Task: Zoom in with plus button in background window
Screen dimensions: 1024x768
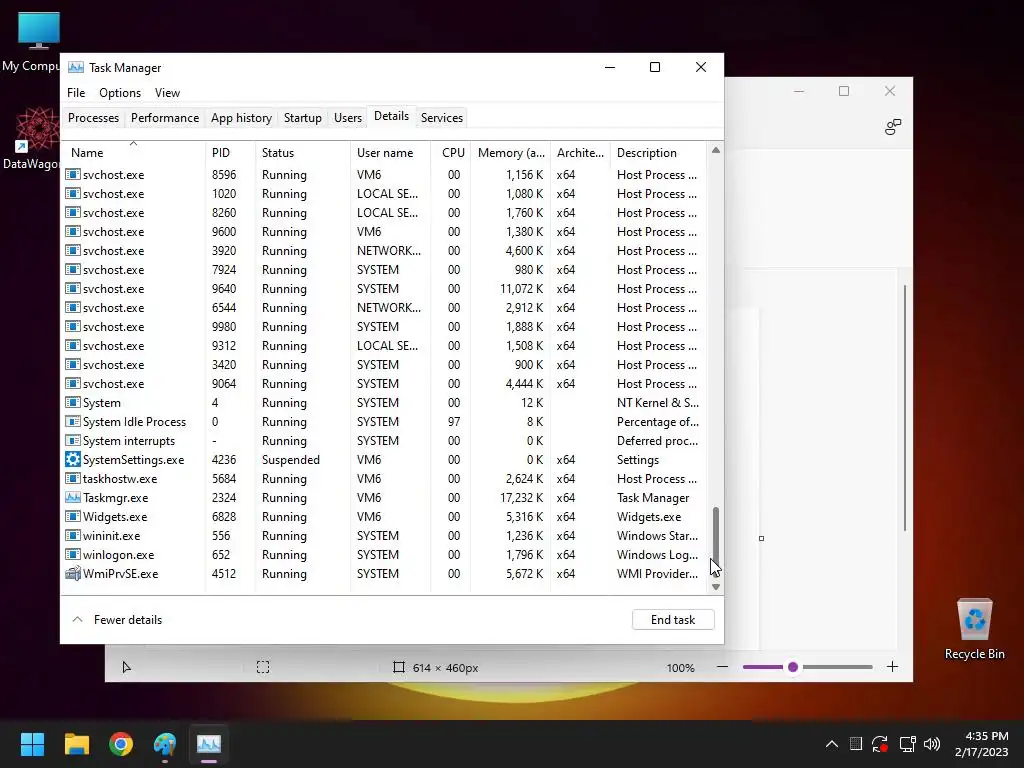Action: coord(892,667)
